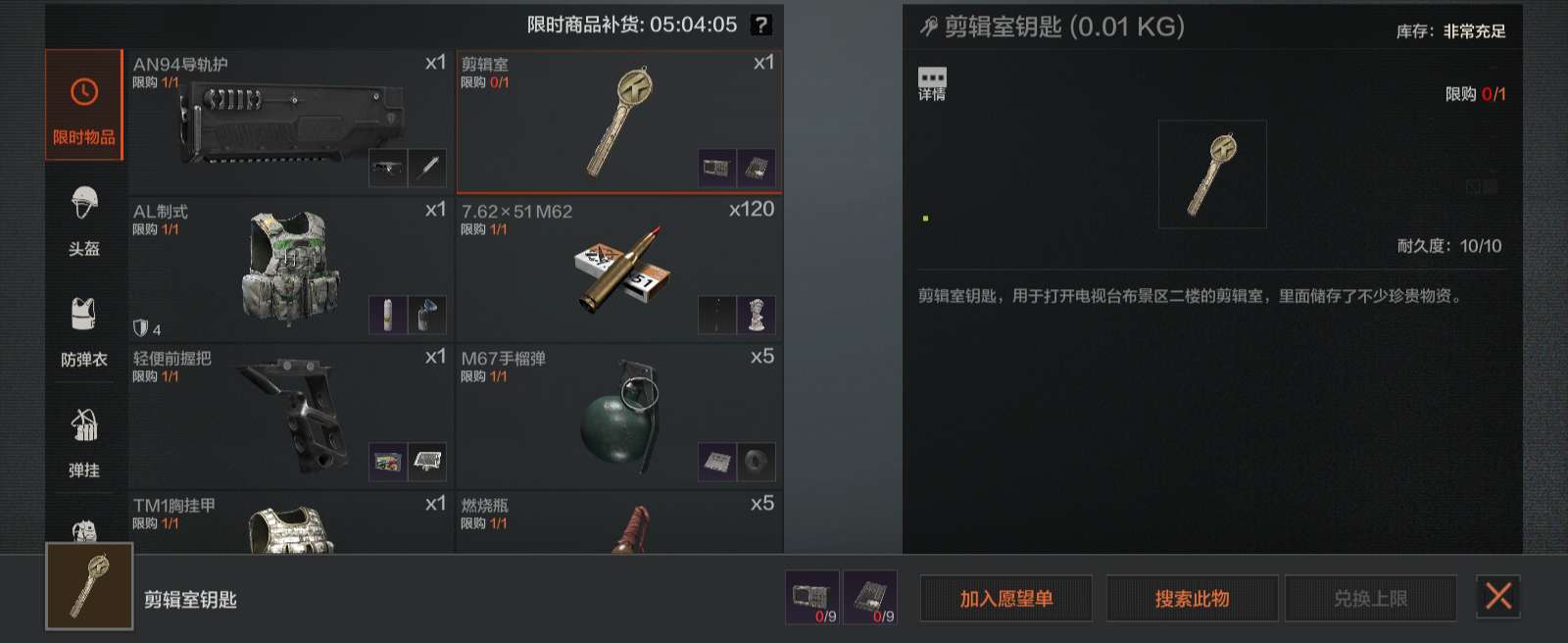Select the 防弹衣 armor vest category

coord(84,332)
